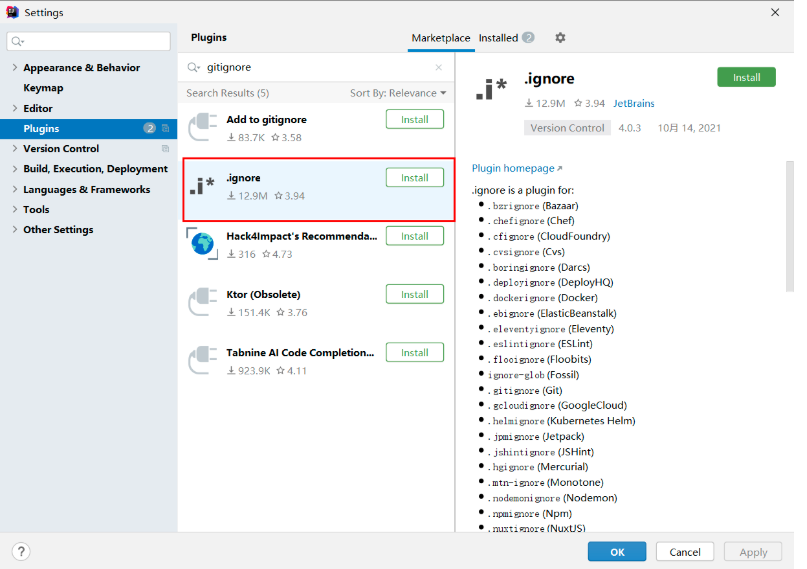The image size is (807, 569).
Task: Click the Version Control category tag
Action: tap(567, 128)
